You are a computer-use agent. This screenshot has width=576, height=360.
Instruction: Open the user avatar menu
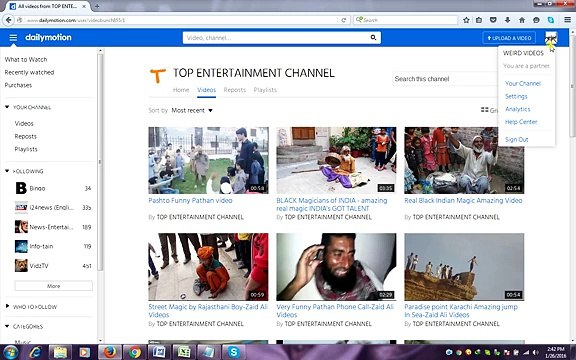click(551, 37)
